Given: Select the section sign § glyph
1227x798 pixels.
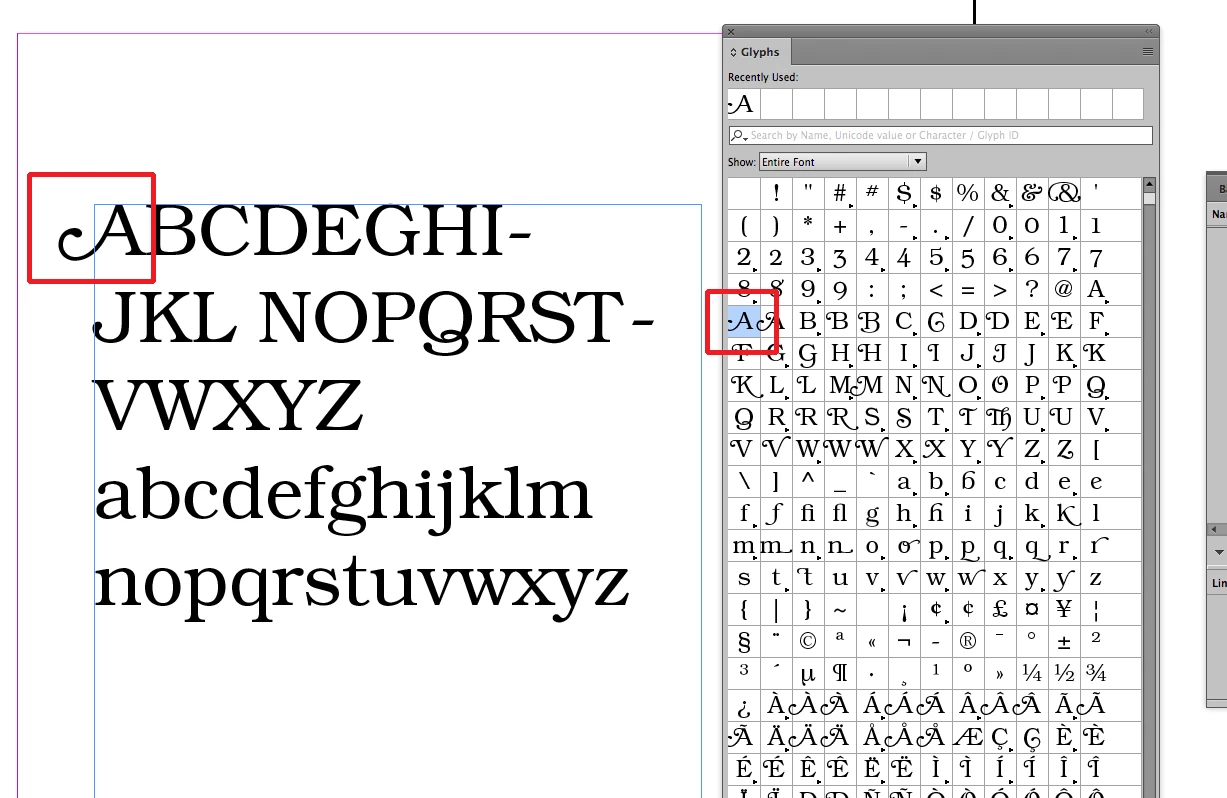Looking at the screenshot, I should pyautogui.click(x=743, y=642).
